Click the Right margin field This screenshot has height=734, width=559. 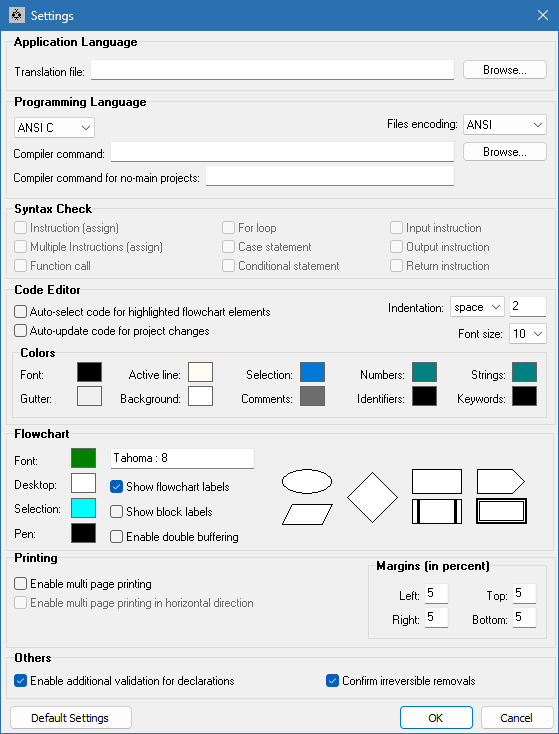(436, 617)
